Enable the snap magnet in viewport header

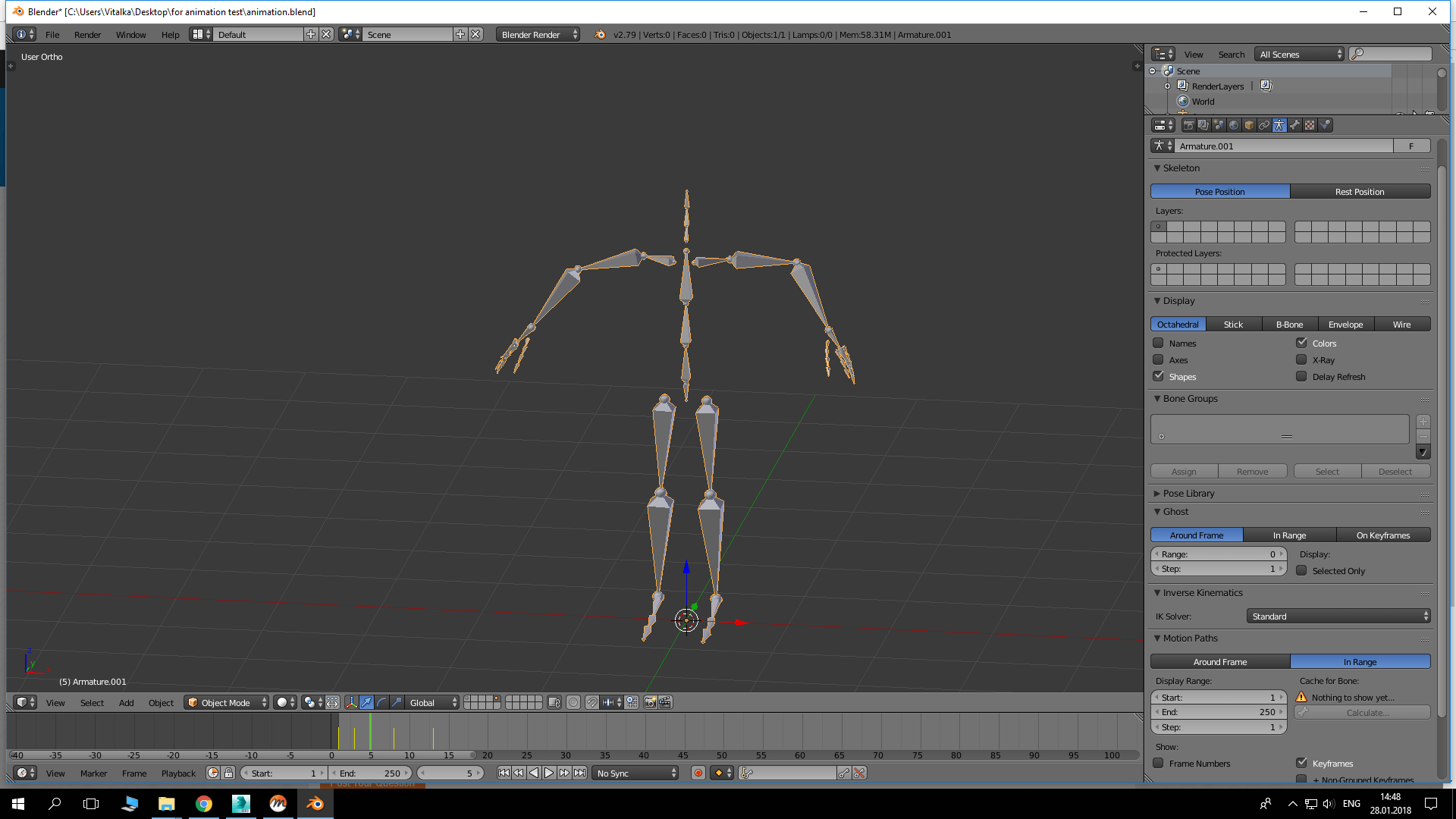coord(592,702)
